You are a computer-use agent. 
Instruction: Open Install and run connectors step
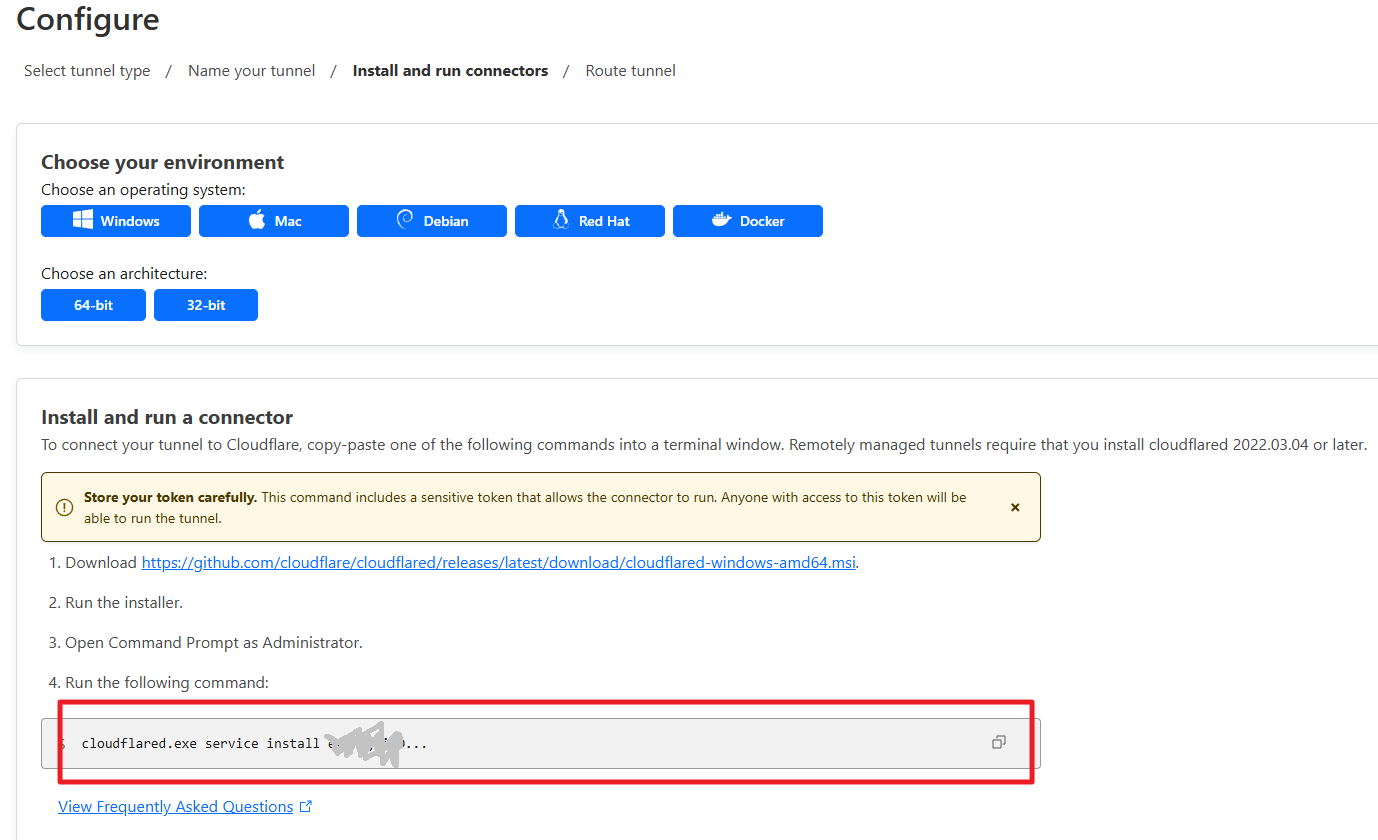(x=450, y=71)
